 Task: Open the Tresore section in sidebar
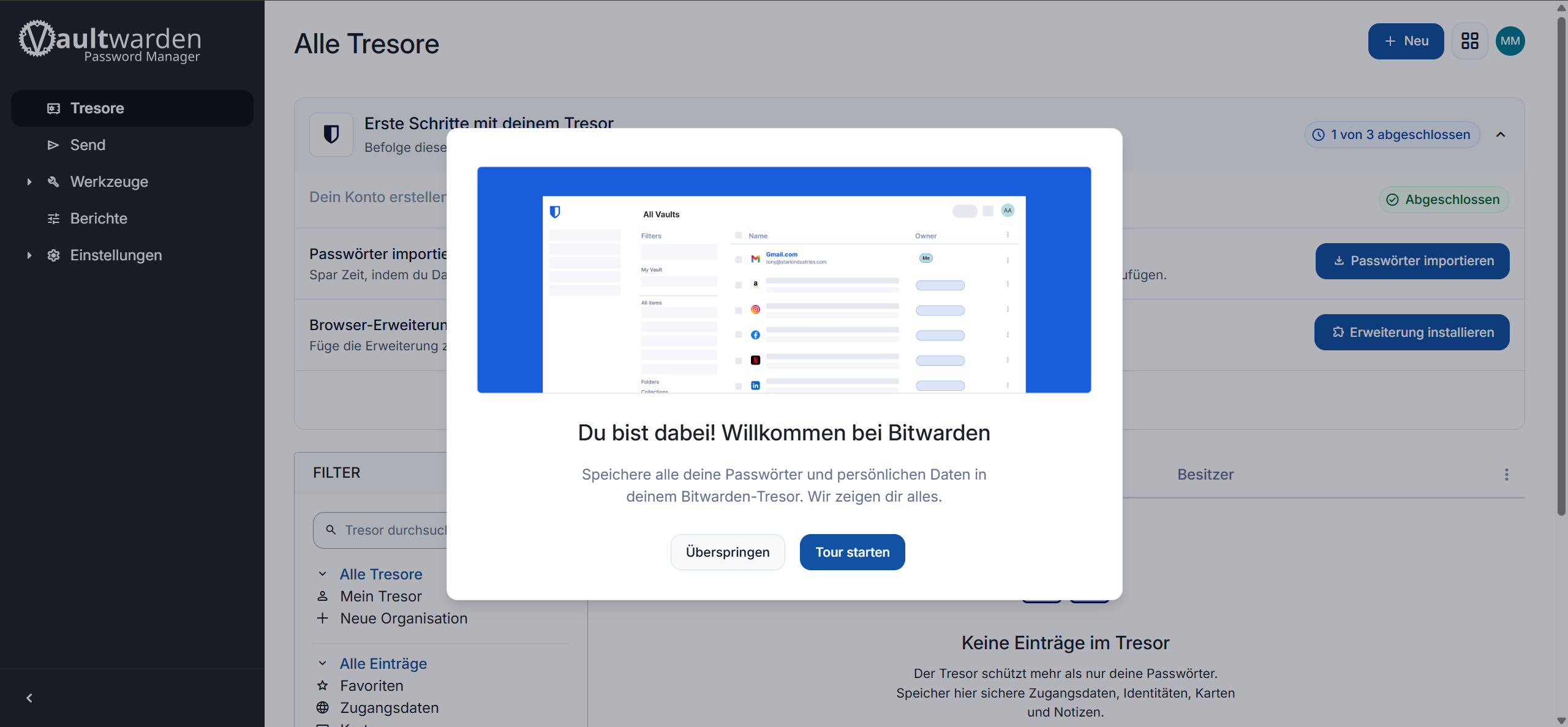132,108
